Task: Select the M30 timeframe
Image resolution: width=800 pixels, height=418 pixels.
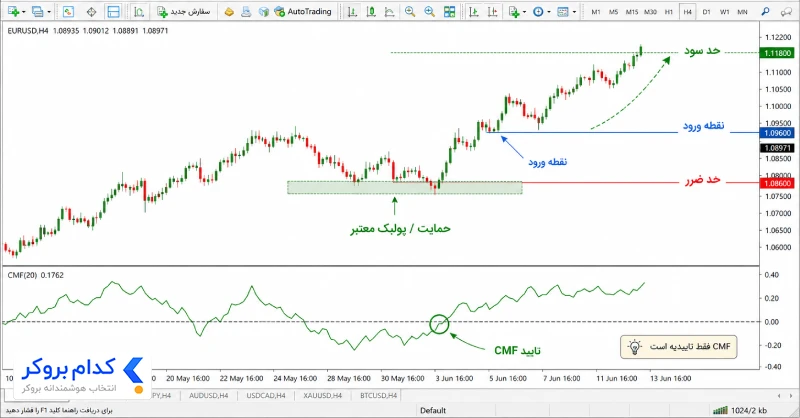Action: click(x=650, y=12)
